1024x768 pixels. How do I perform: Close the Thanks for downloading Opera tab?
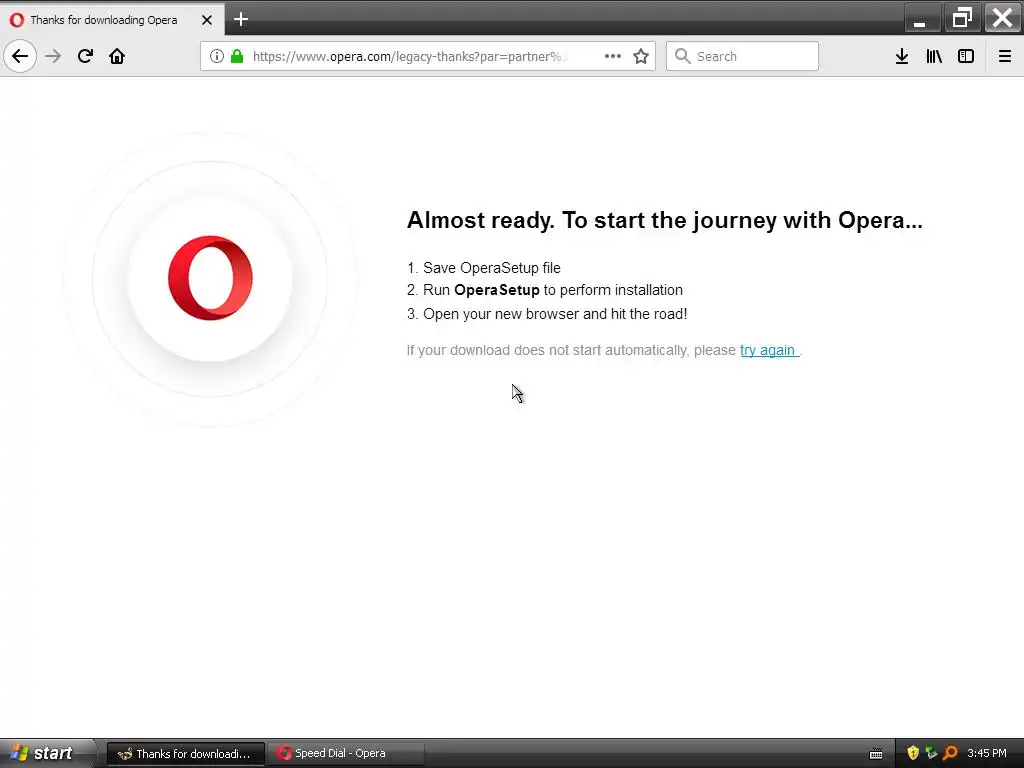[x=207, y=20]
